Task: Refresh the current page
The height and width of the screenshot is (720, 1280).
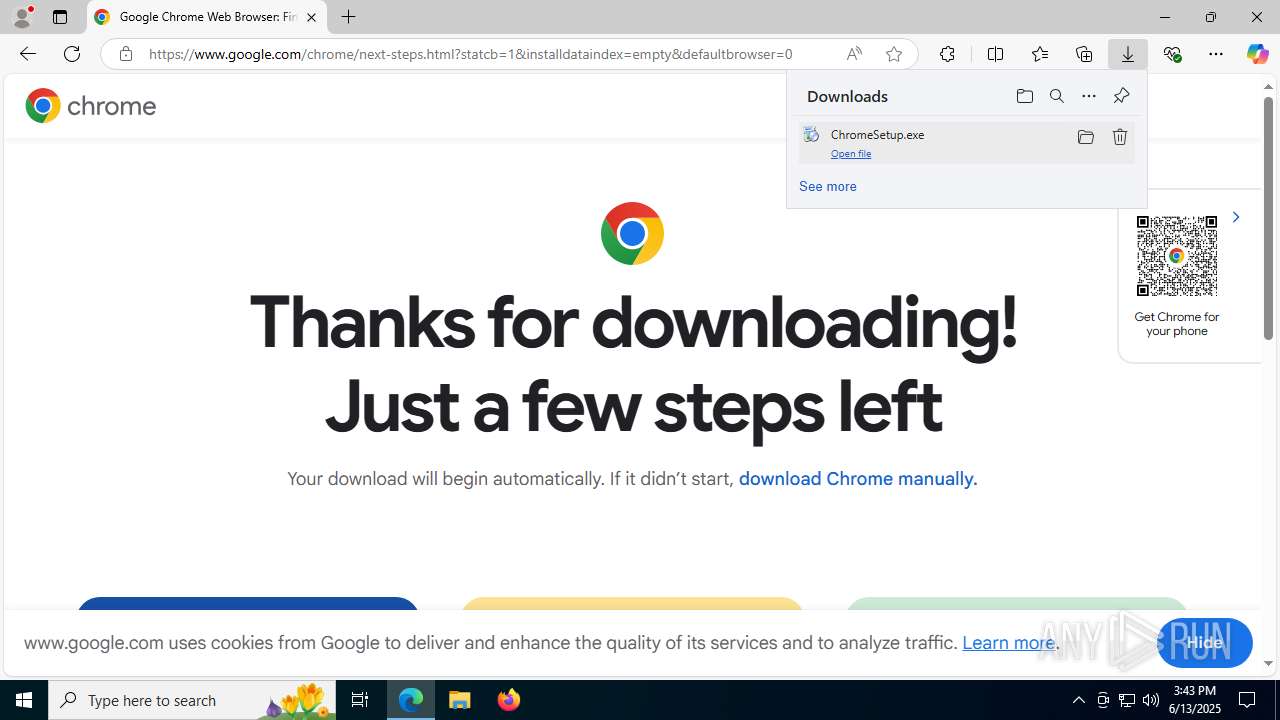Action: (72, 54)
